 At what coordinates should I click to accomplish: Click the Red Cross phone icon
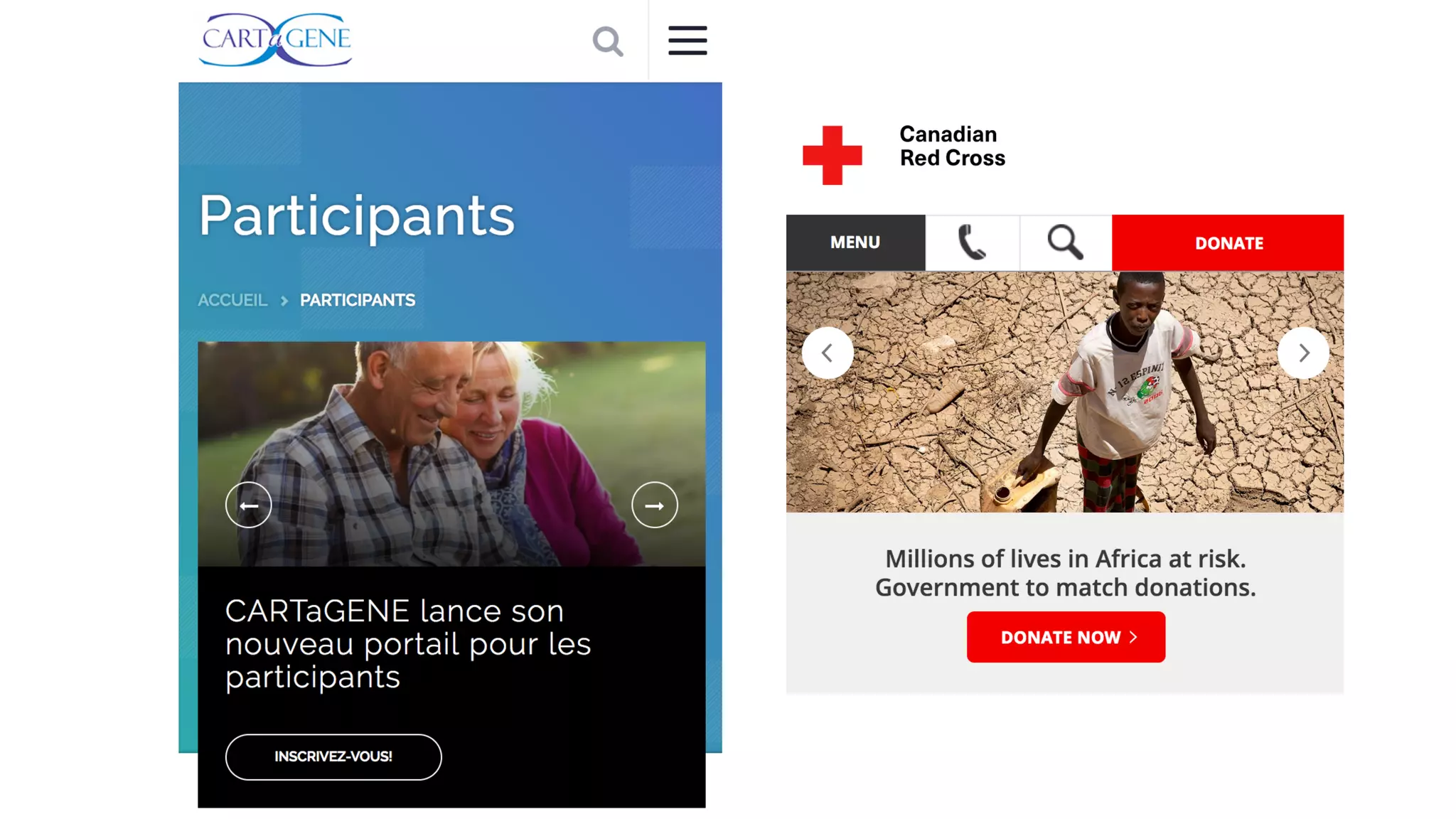coord(972,242)
